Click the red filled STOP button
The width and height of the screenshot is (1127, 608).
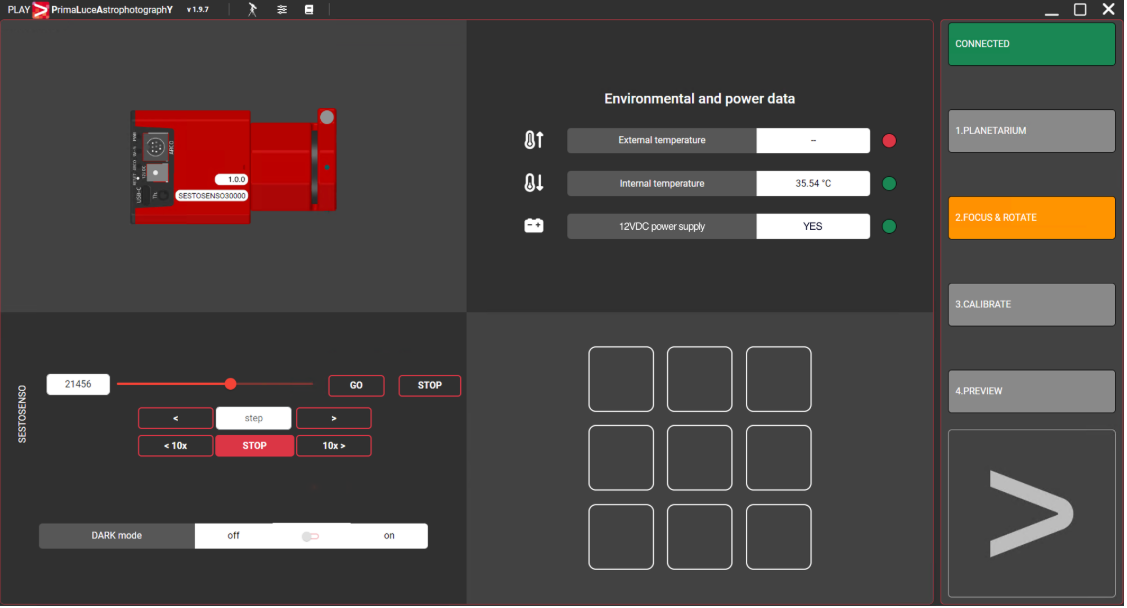254,446
